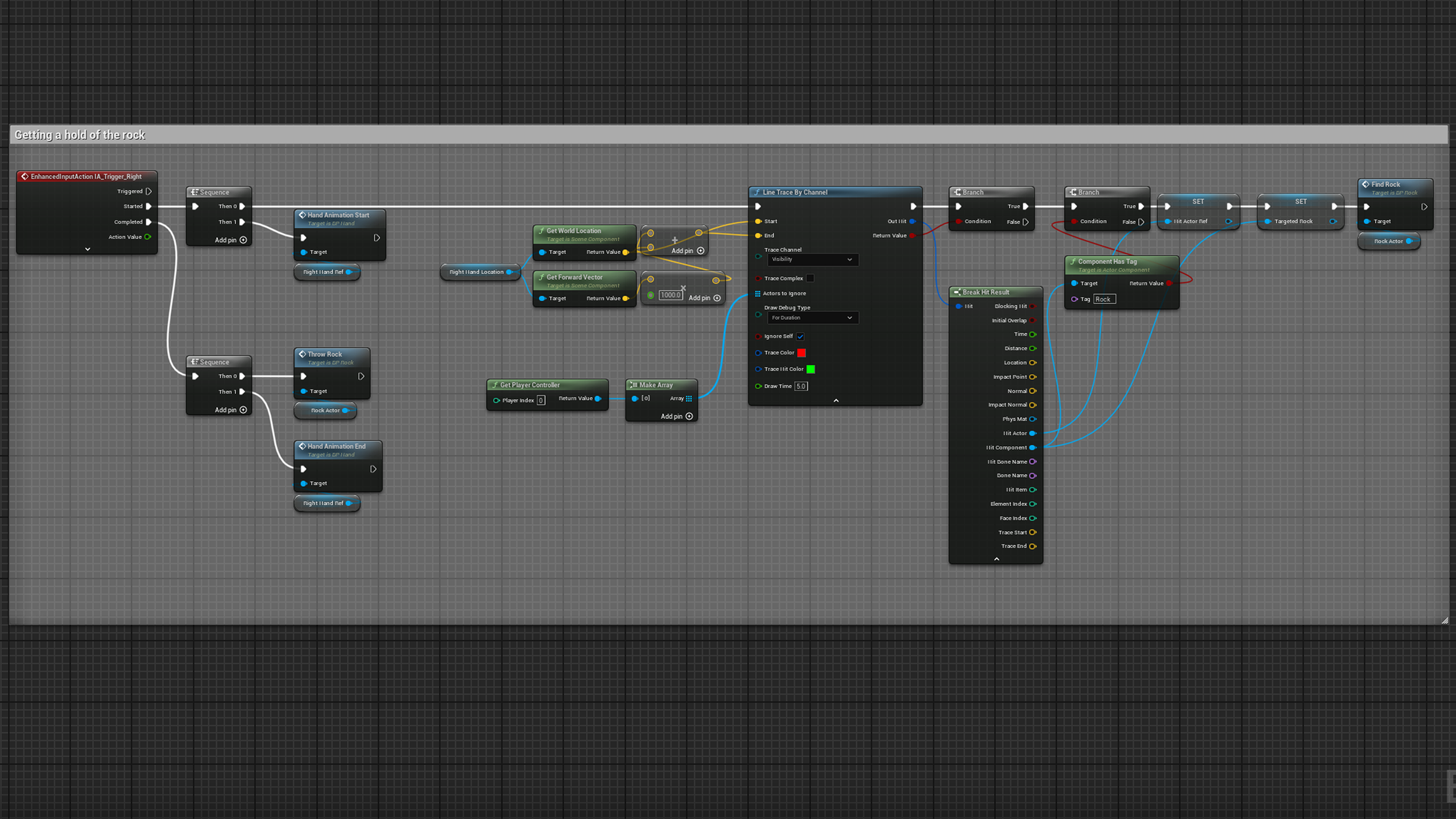Click the first Branch node icon
Viewport: 1456px width, 819px height.
point(957,192)
